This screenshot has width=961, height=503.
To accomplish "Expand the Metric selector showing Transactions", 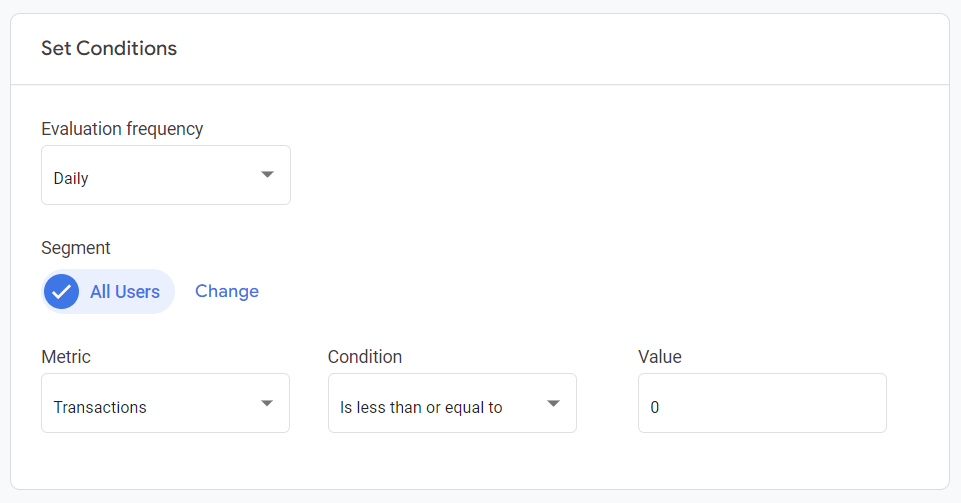I will coord(165,404).
